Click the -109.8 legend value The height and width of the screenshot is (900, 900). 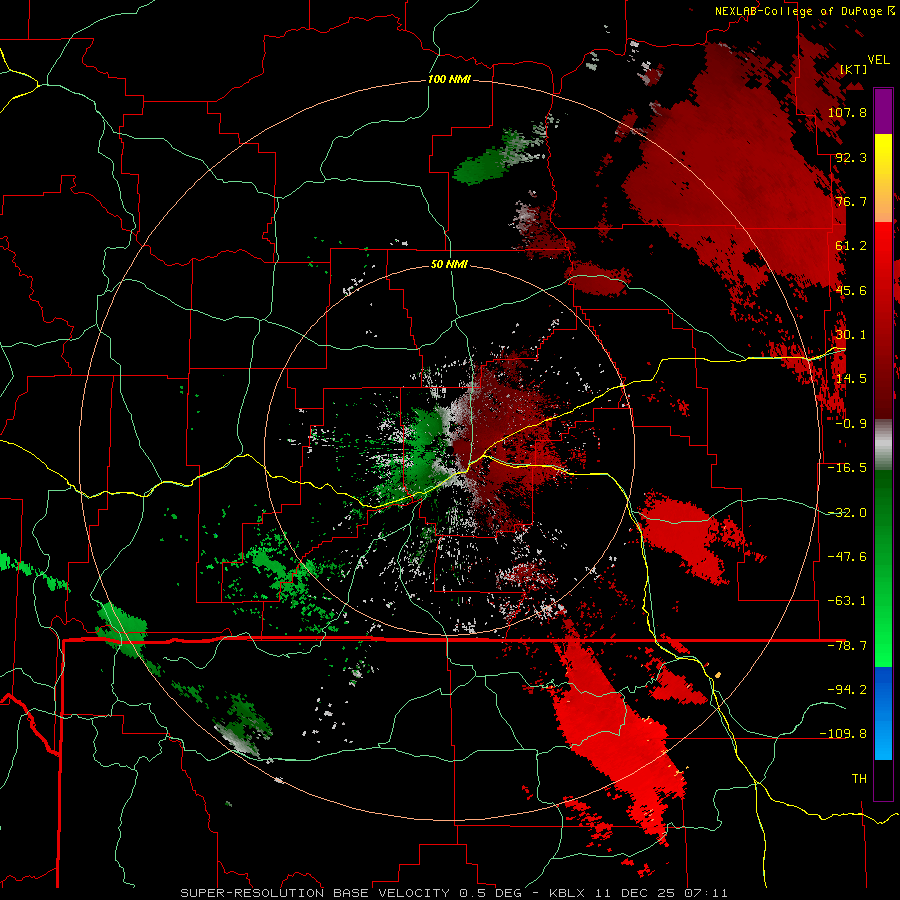point(843,734)
